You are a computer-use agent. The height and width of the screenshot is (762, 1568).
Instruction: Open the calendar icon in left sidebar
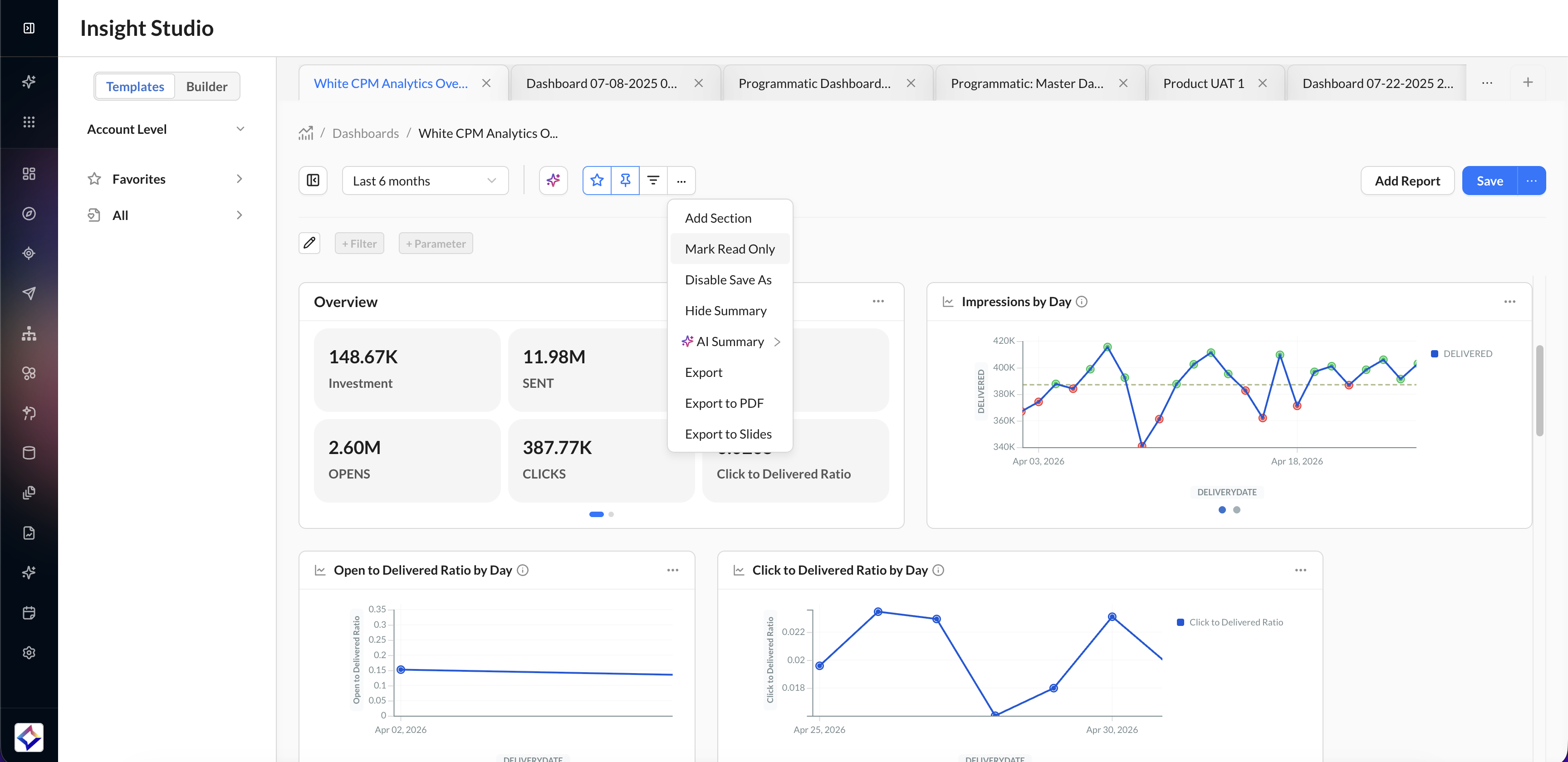[29, 612]
